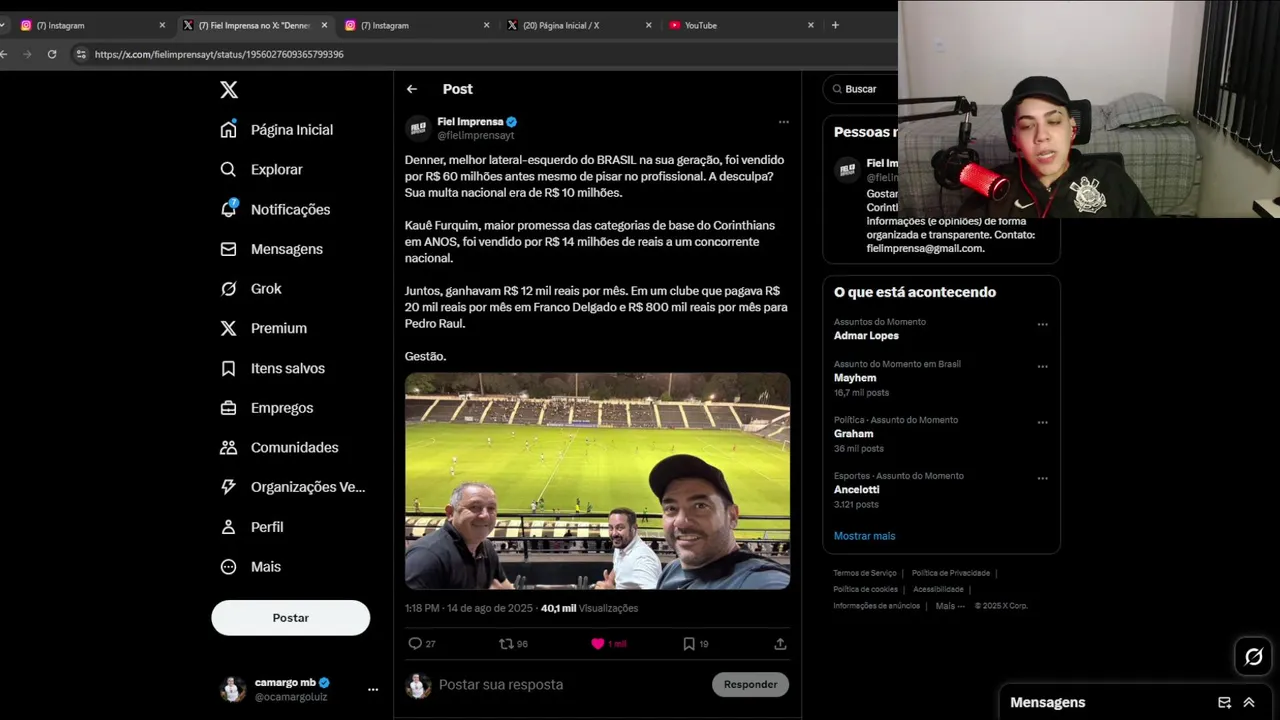Screen dimensions: 1280x720
Task: Open Grok in the sidebar
Action: click(252, 289)
